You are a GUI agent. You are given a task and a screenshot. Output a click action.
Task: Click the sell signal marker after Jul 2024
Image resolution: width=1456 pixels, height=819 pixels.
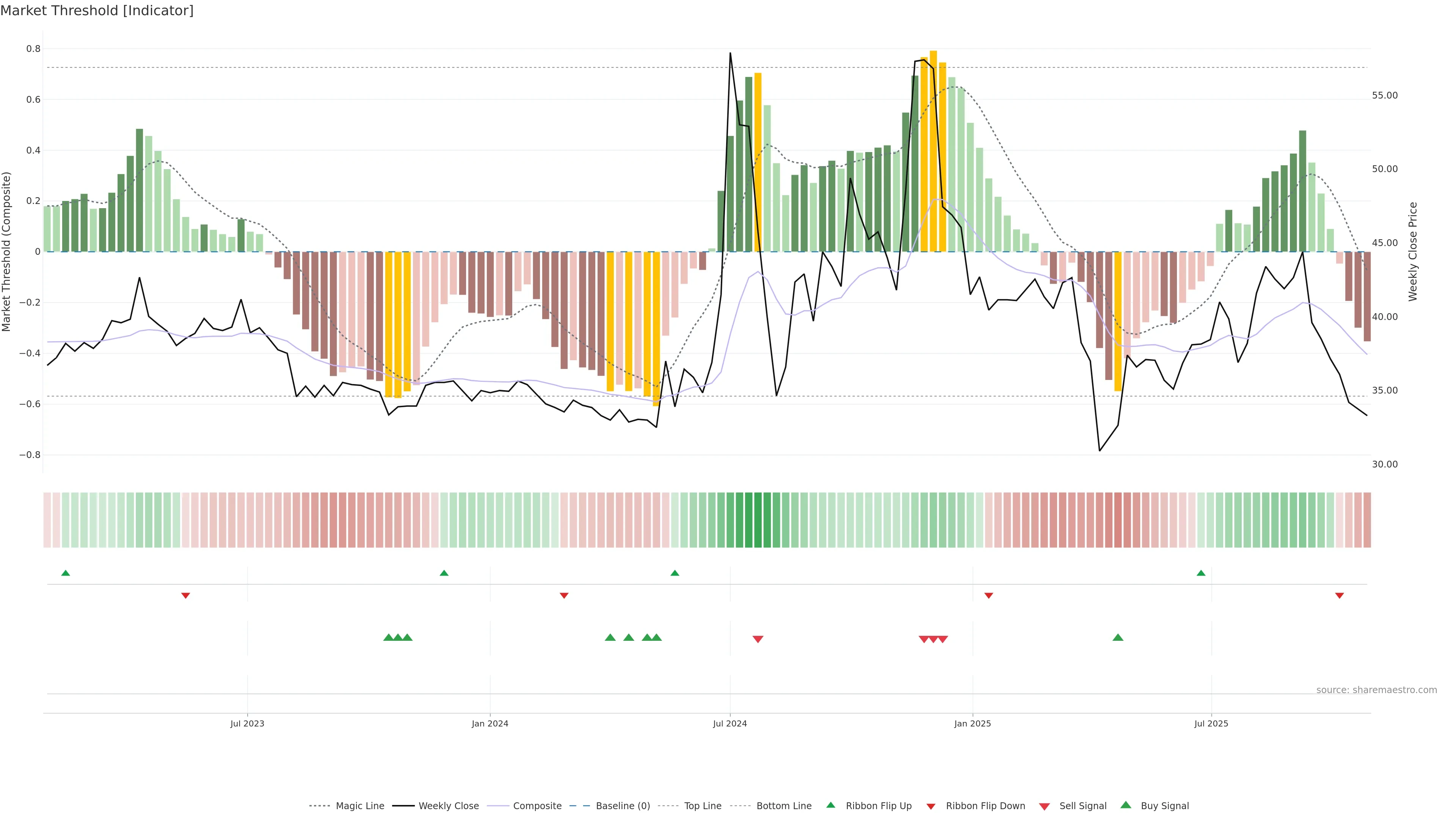pyautogui.click(x=758, y=639)
